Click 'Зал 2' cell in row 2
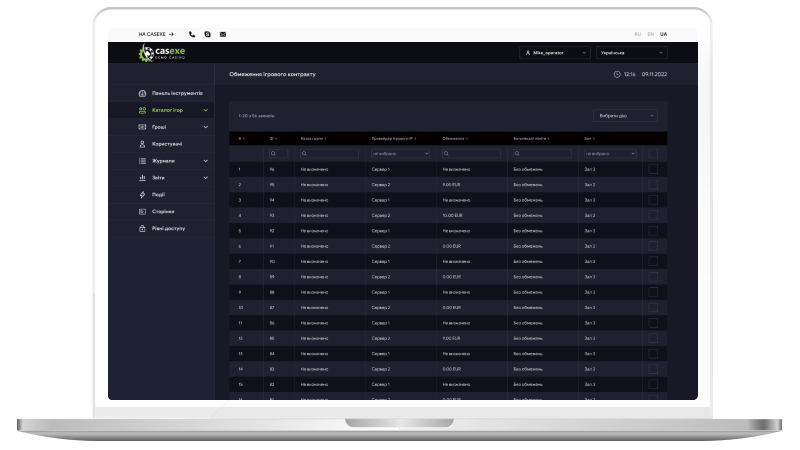Image resolution: width=800 pixels, height=450 pixels. pos(590,185)
